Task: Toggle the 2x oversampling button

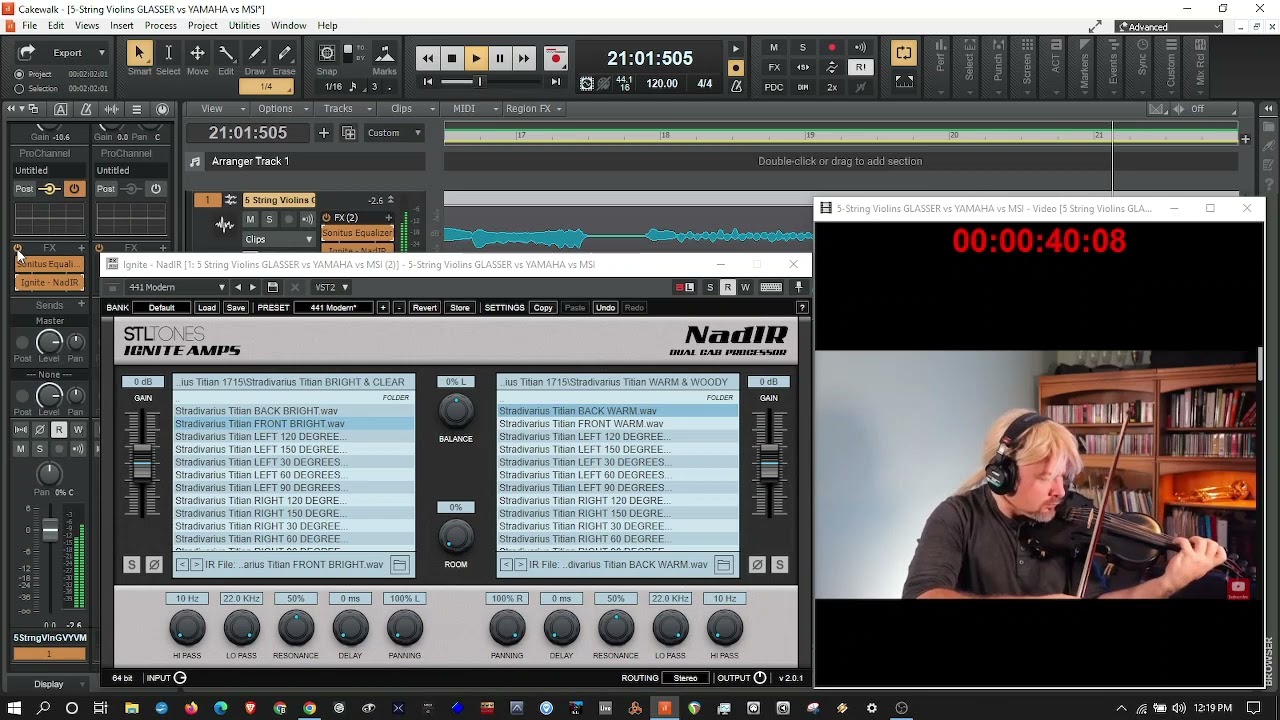Action: point(831,87)
